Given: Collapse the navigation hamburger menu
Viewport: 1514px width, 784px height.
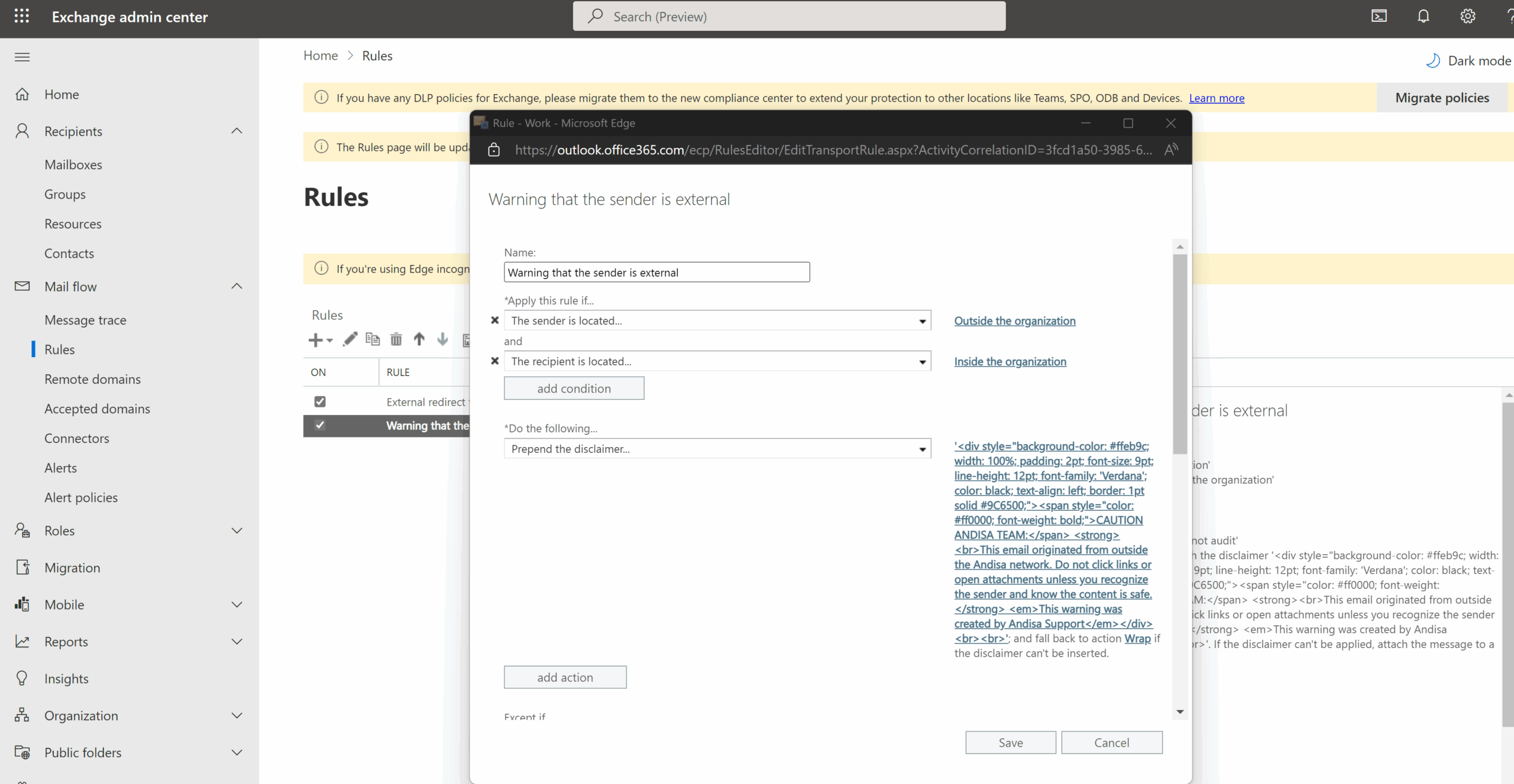Looking at the screenshot, I should coord(22,57).
